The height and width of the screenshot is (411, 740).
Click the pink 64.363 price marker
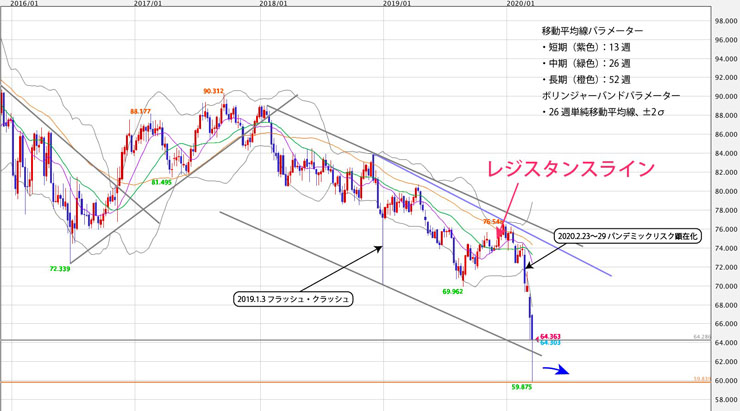550,336
